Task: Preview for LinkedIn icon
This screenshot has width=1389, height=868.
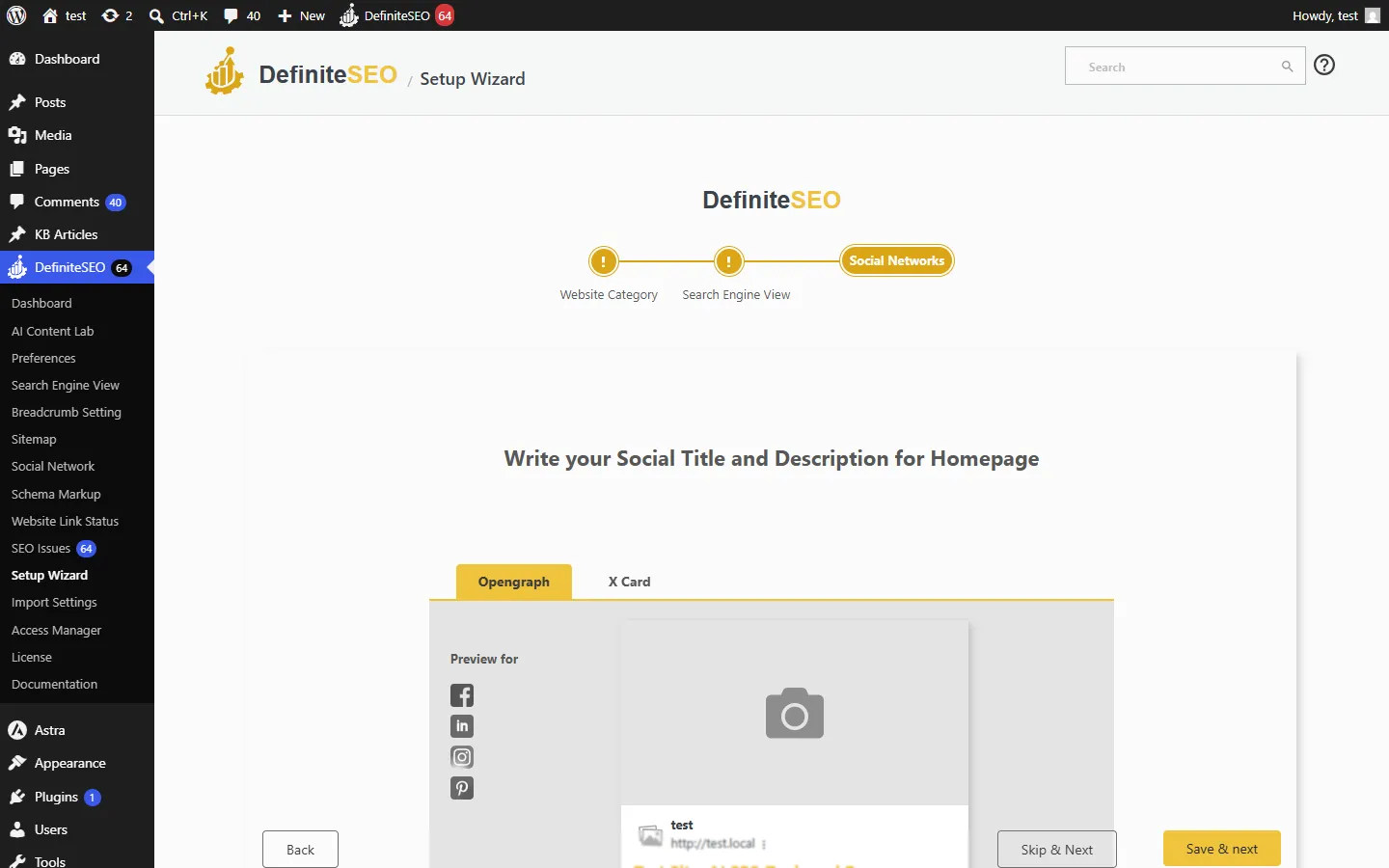Action: point(462,726)
